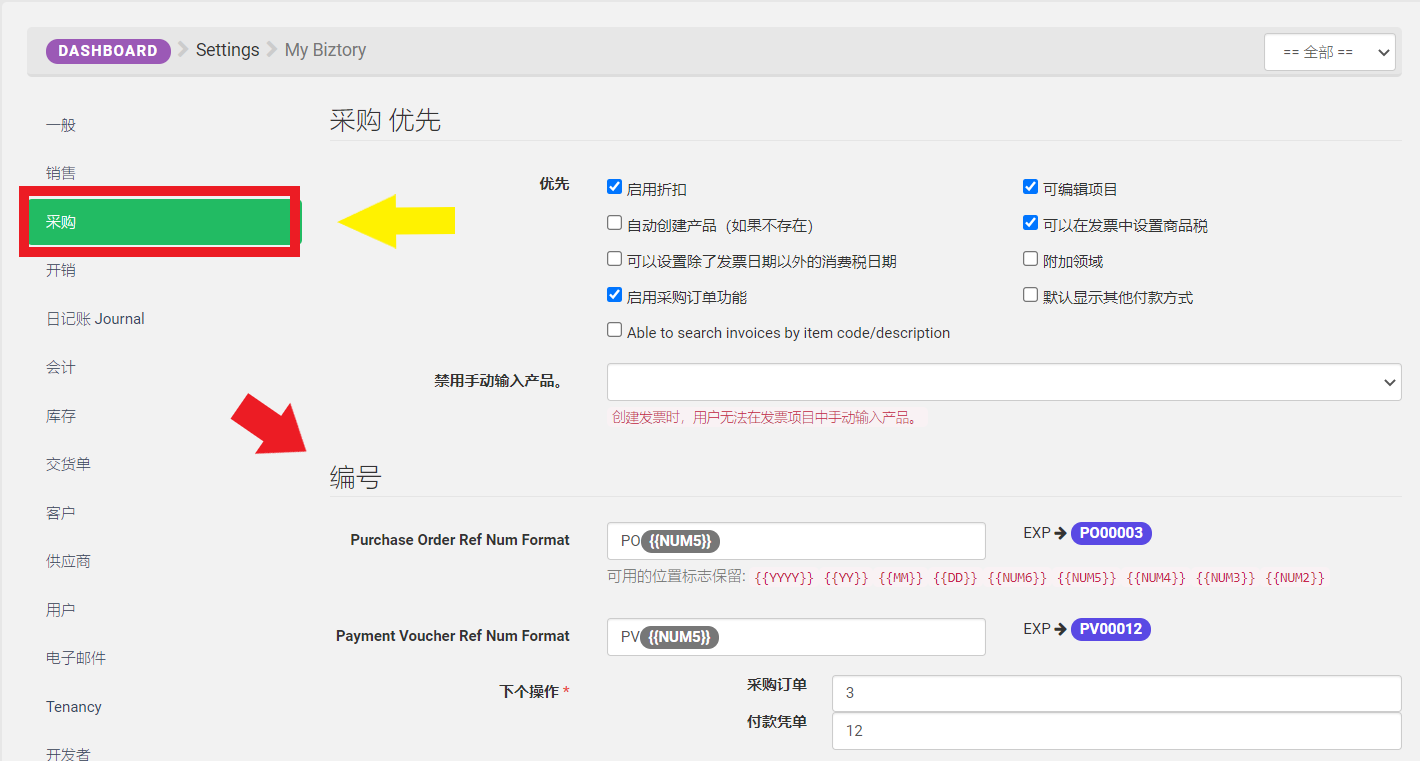
Task: Click the {{NUM2}} placeholder text
Action: tap(1295, 578)
